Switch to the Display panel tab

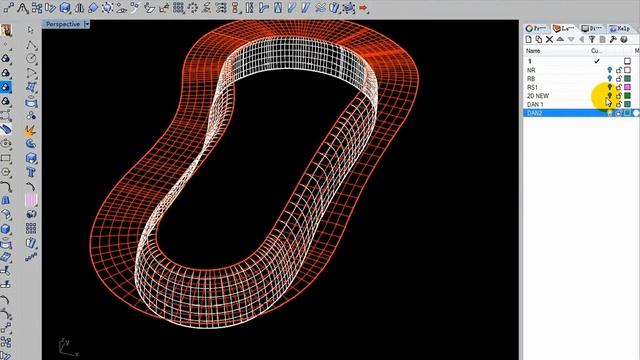592,28
